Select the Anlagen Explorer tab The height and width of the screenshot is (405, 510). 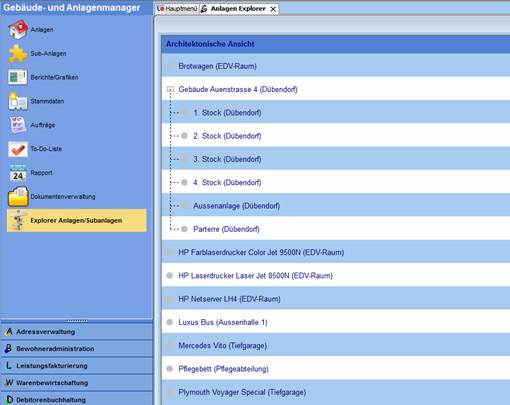point(238,9)
